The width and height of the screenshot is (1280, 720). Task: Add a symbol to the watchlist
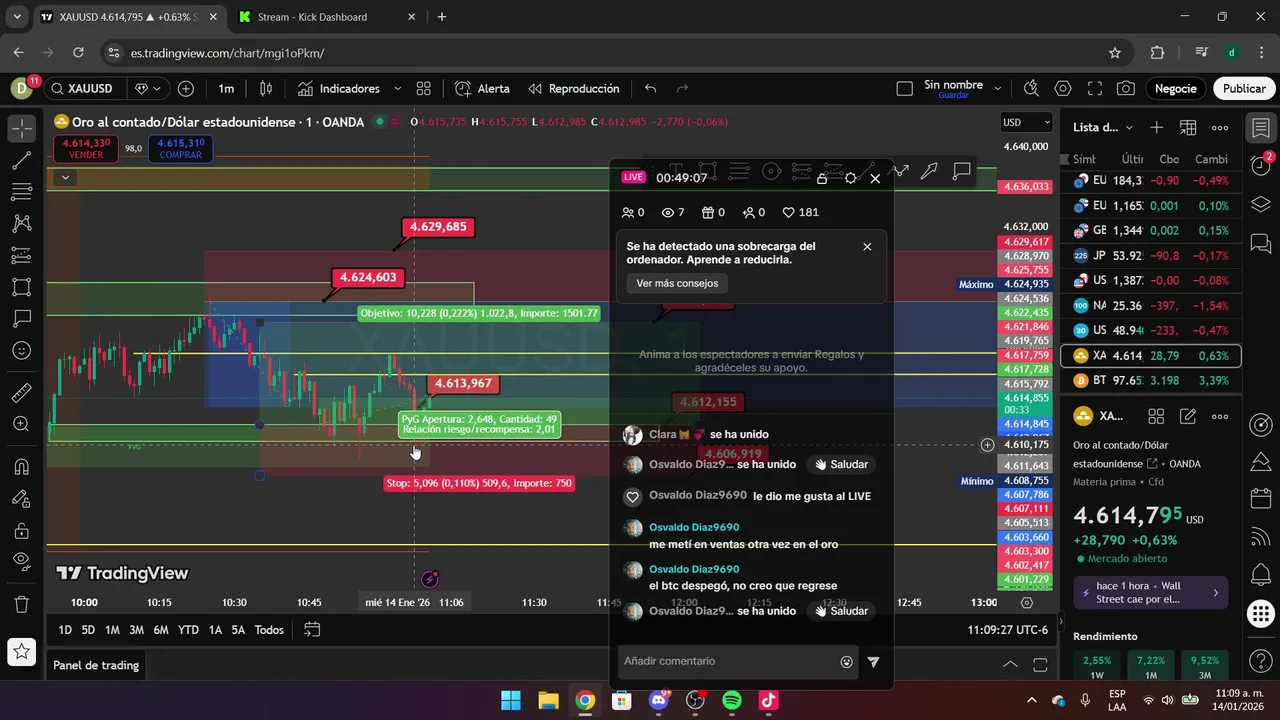pos(1156,127)
